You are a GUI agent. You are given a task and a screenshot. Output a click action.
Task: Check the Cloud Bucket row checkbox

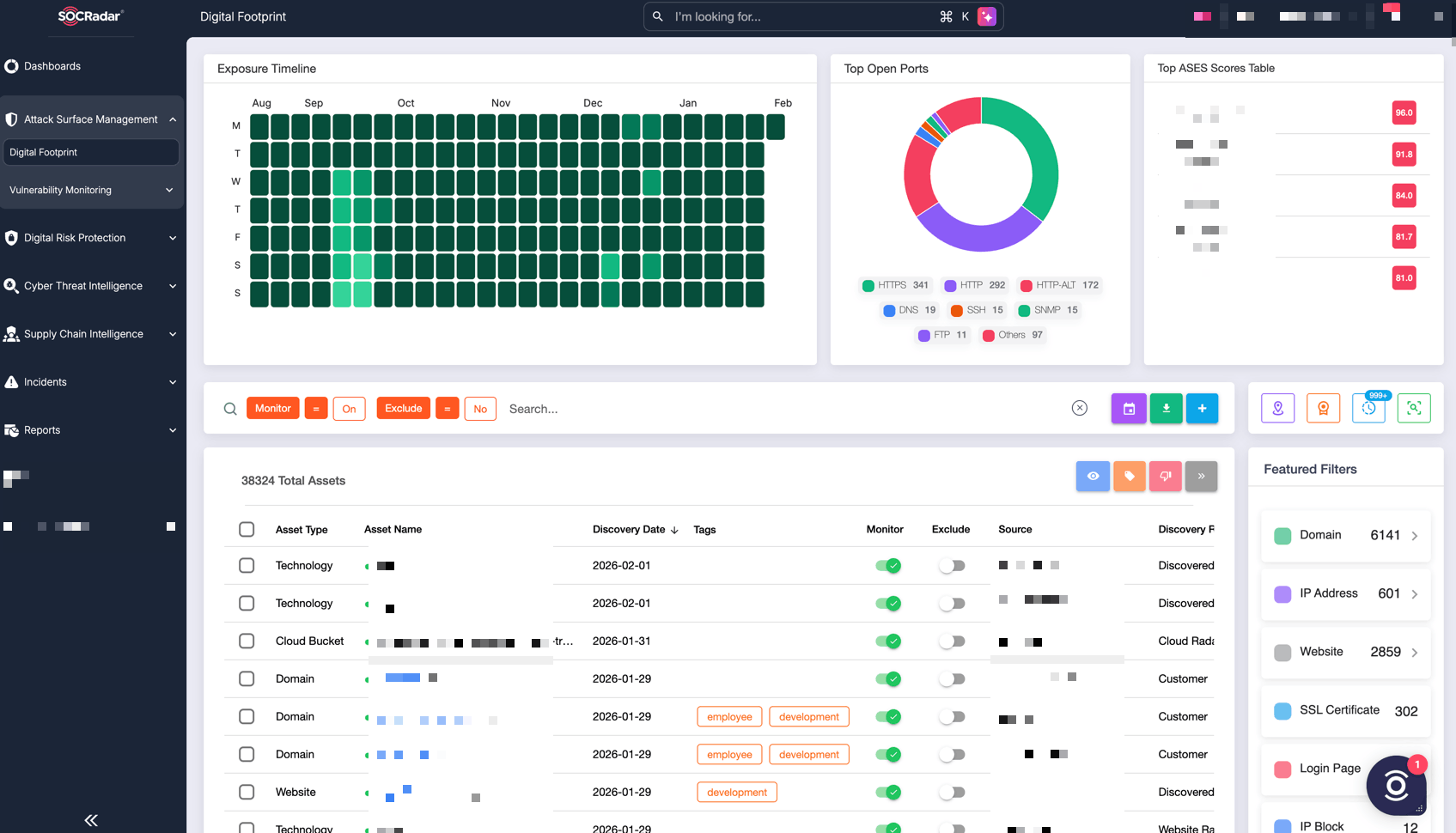point(247,641)
